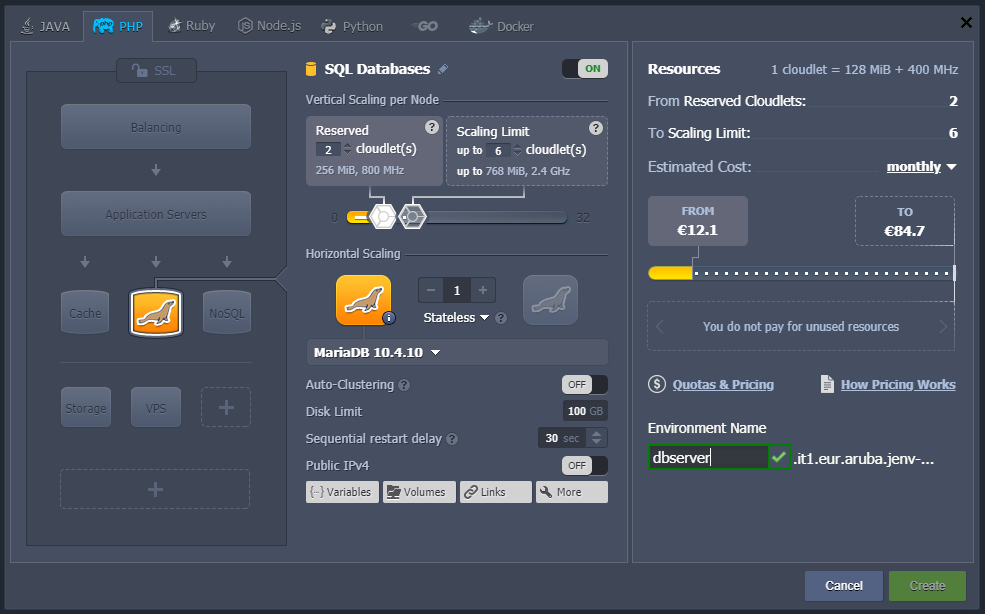Click the pencil icon beside SQL Databases
The height and width of the screenshot is (614, 985).
pyautogui.click(x=443, y=69)
